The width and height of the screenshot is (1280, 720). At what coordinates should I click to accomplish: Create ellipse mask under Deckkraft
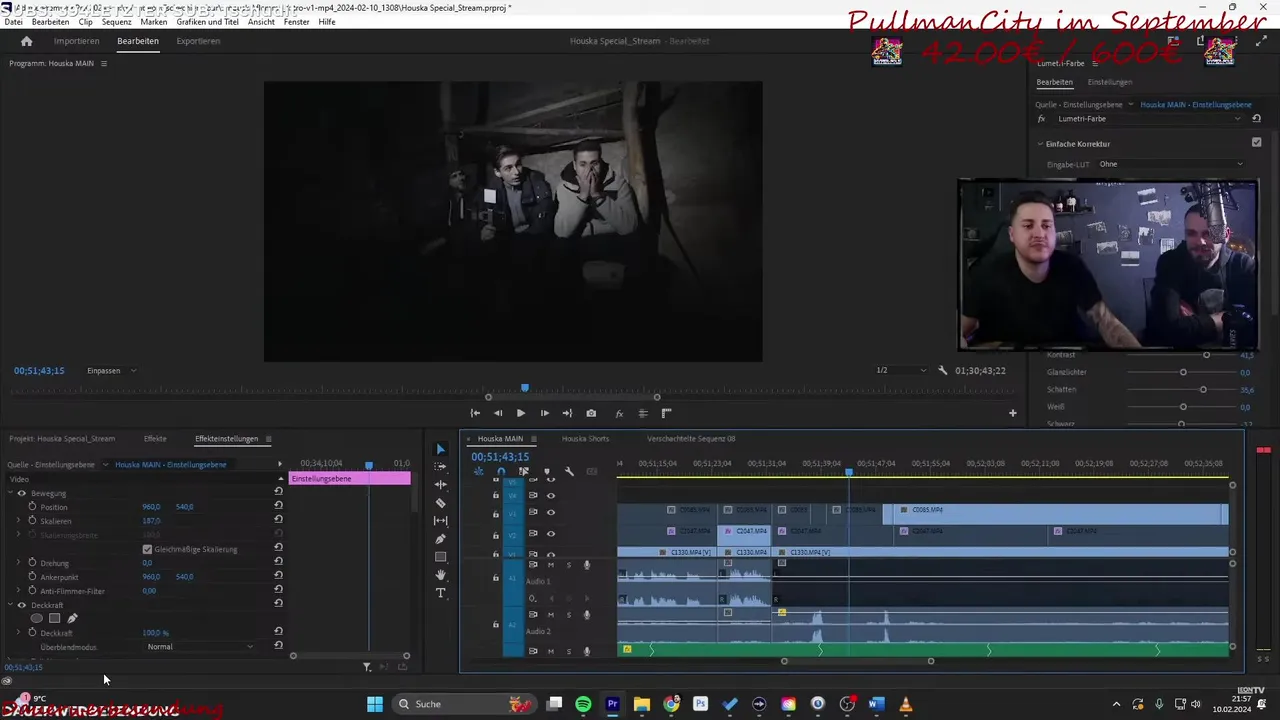pyautogui.click(x=37, y=619)
